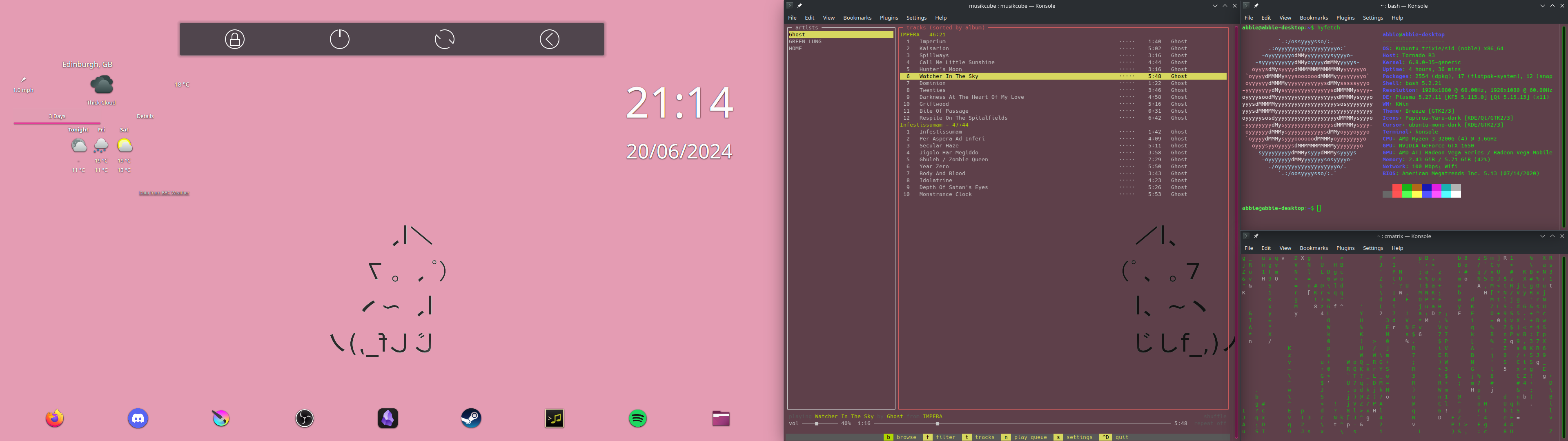The width and height of the screenshot is (1568, 441).
Task: Click the restart icon in the session bar
Action: tap(444, 39)
